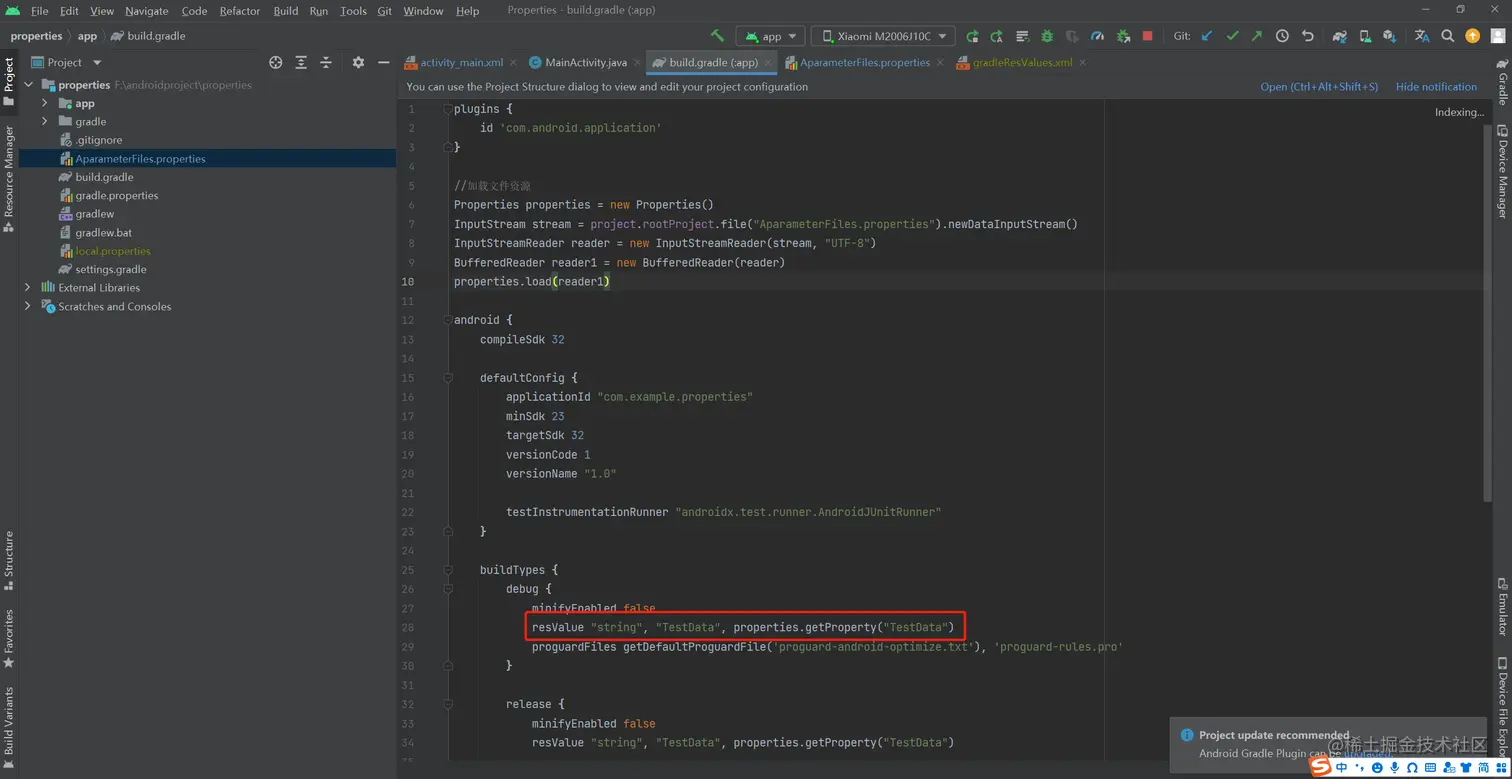Toggle the Resource Manager tool window
This screenshot has height=779, width=1512.
pos(9,179)
